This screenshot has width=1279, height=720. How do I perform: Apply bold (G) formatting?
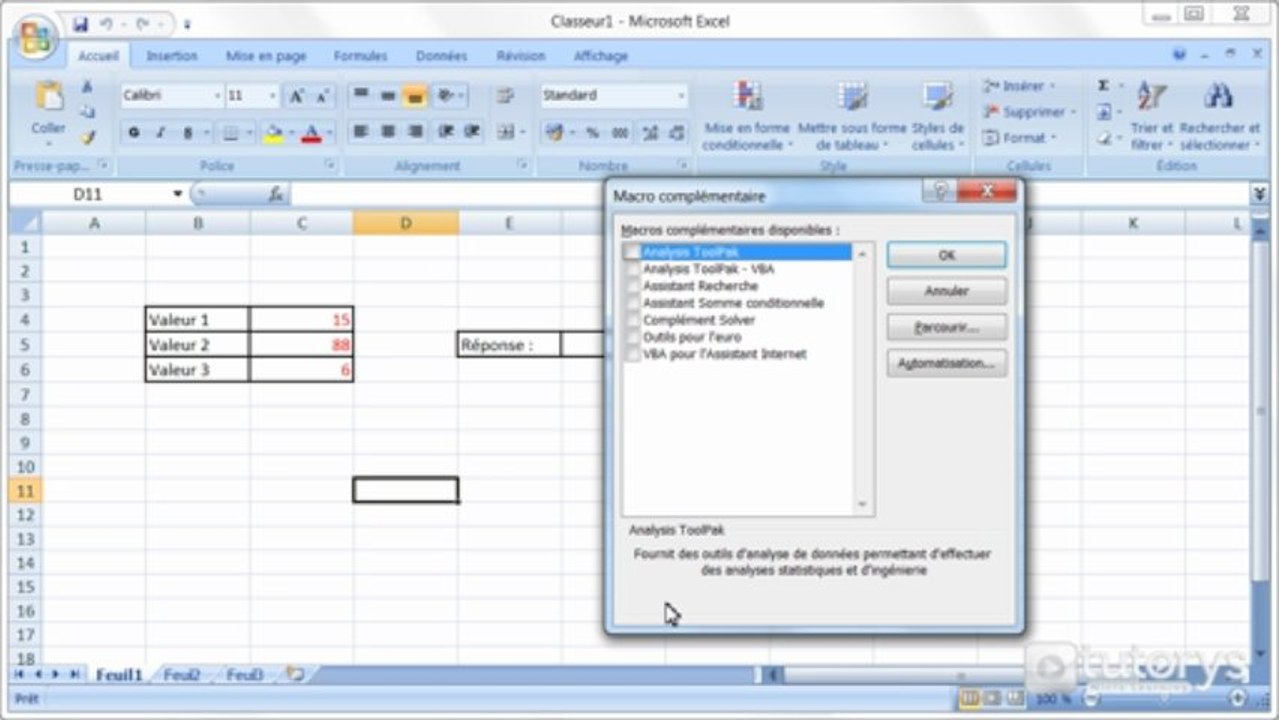pyautogui.click(x=133, y=132)
